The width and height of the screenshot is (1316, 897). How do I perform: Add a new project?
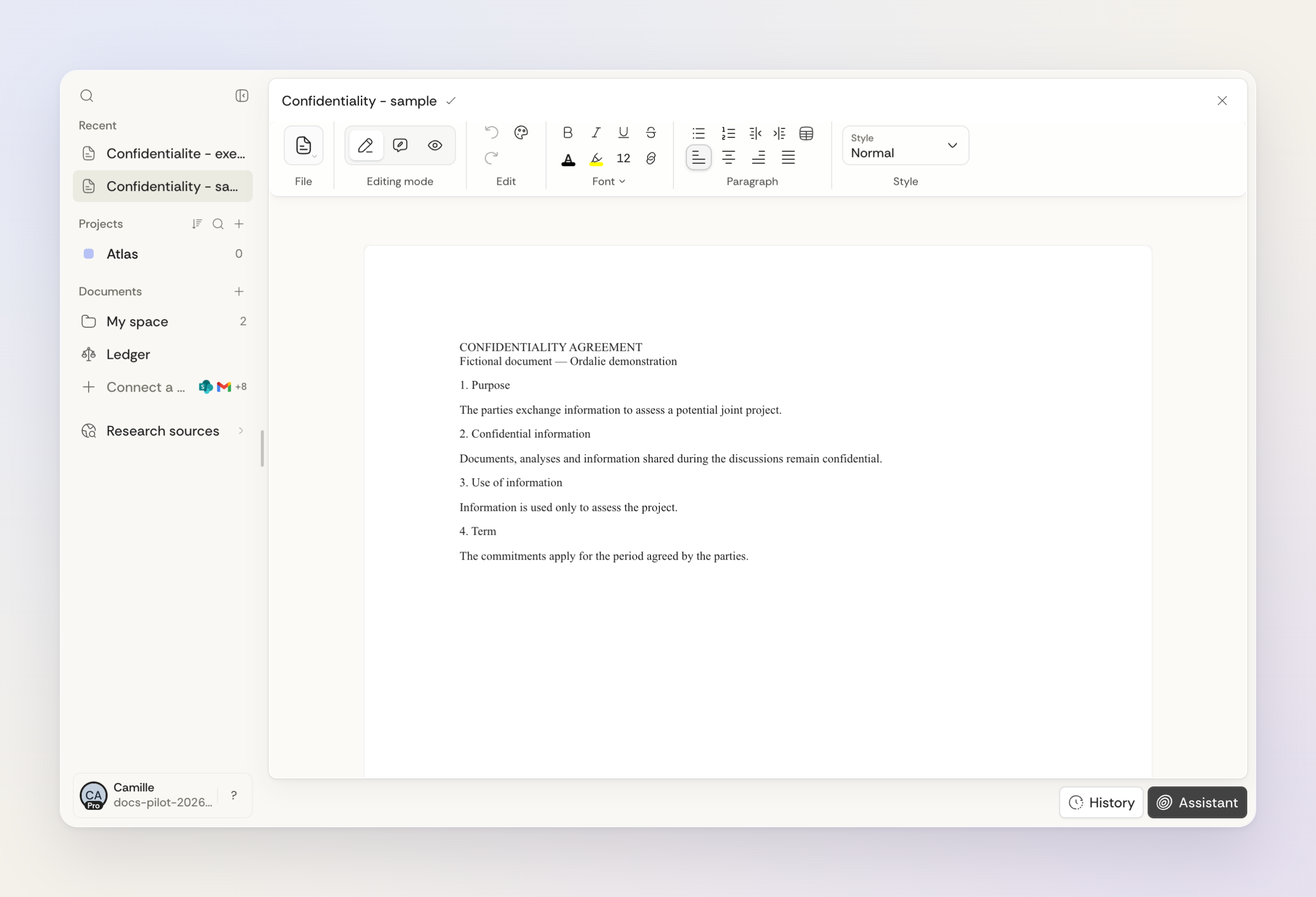[x=239, y=224]
